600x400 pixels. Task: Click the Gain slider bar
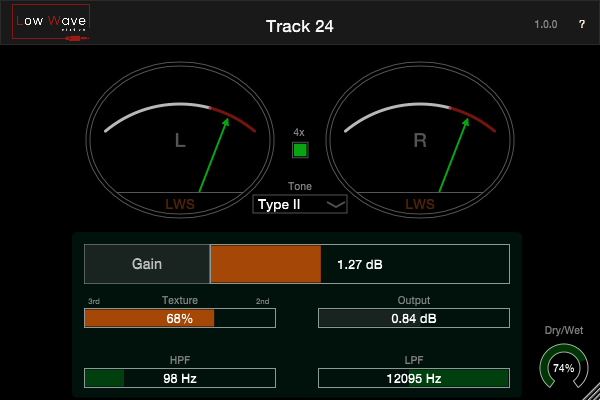point(360,264)
